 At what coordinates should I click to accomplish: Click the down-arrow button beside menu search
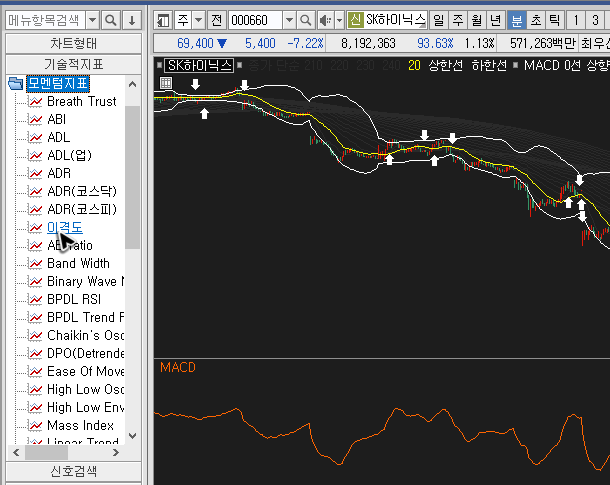(132, 20)
